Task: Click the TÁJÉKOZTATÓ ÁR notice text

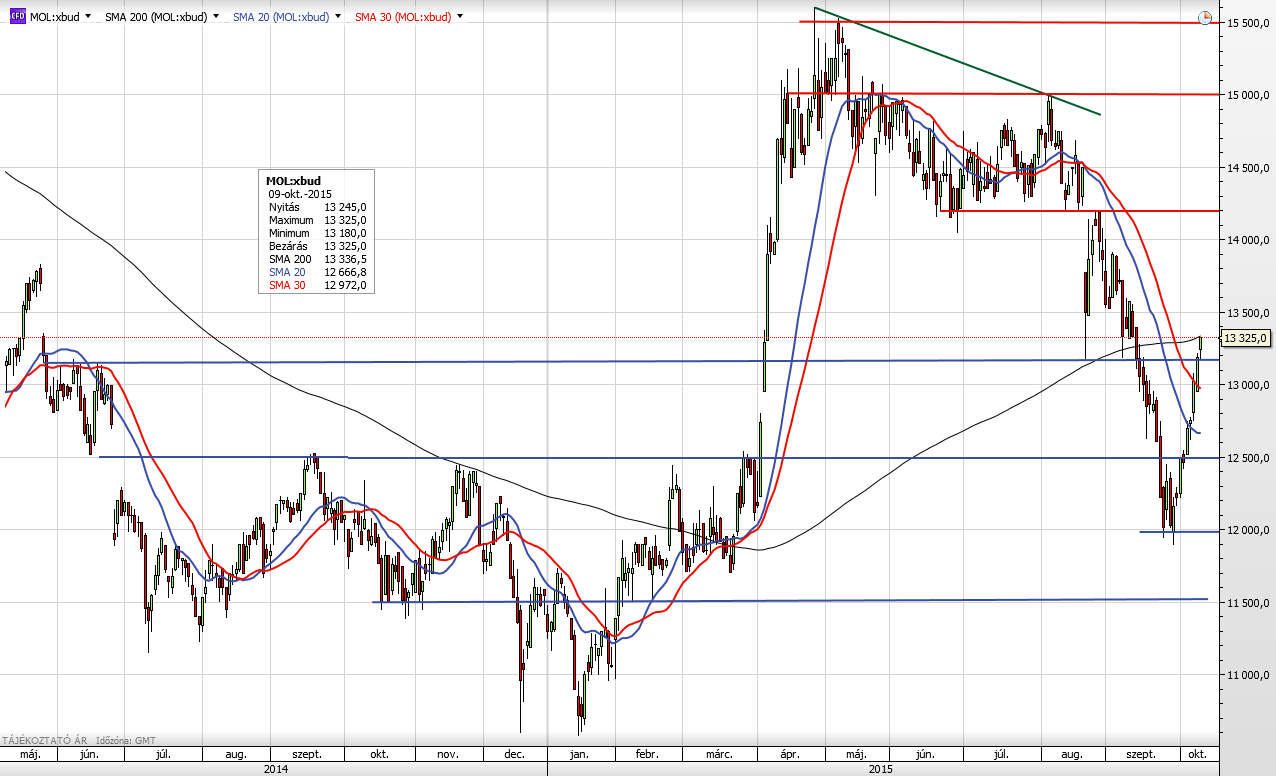Action: (43, 740)
